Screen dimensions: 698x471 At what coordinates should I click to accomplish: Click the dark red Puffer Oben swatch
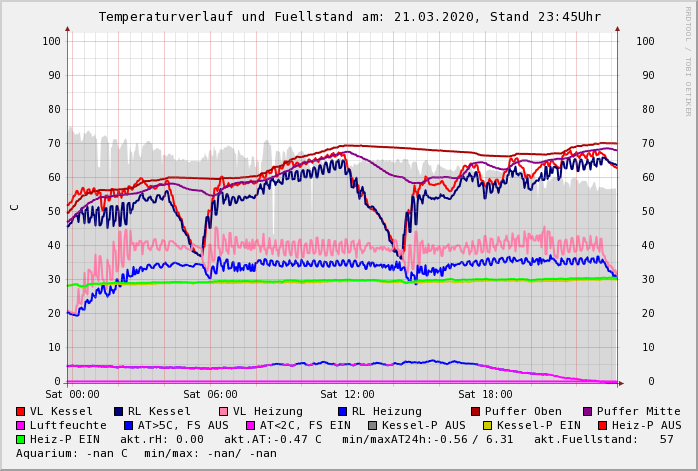475,411
